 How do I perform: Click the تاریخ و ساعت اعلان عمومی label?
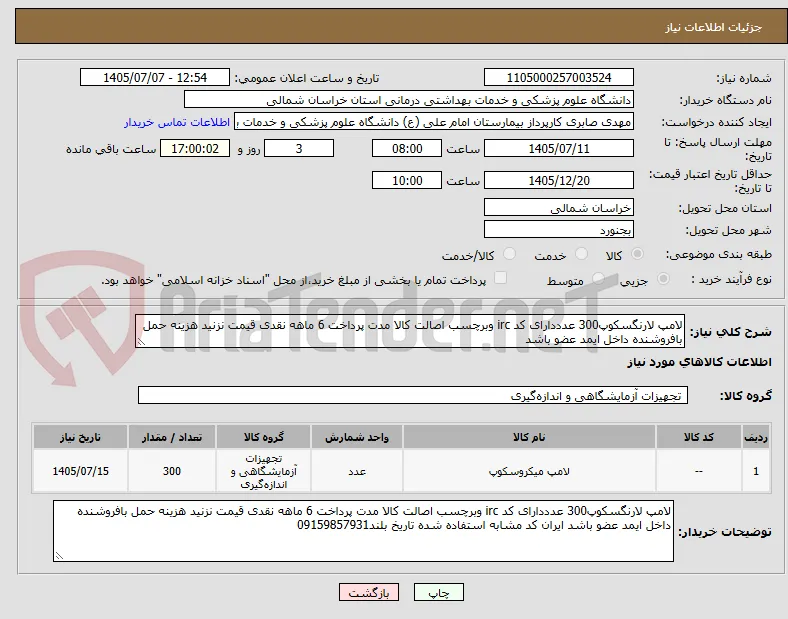coord(307,78)
